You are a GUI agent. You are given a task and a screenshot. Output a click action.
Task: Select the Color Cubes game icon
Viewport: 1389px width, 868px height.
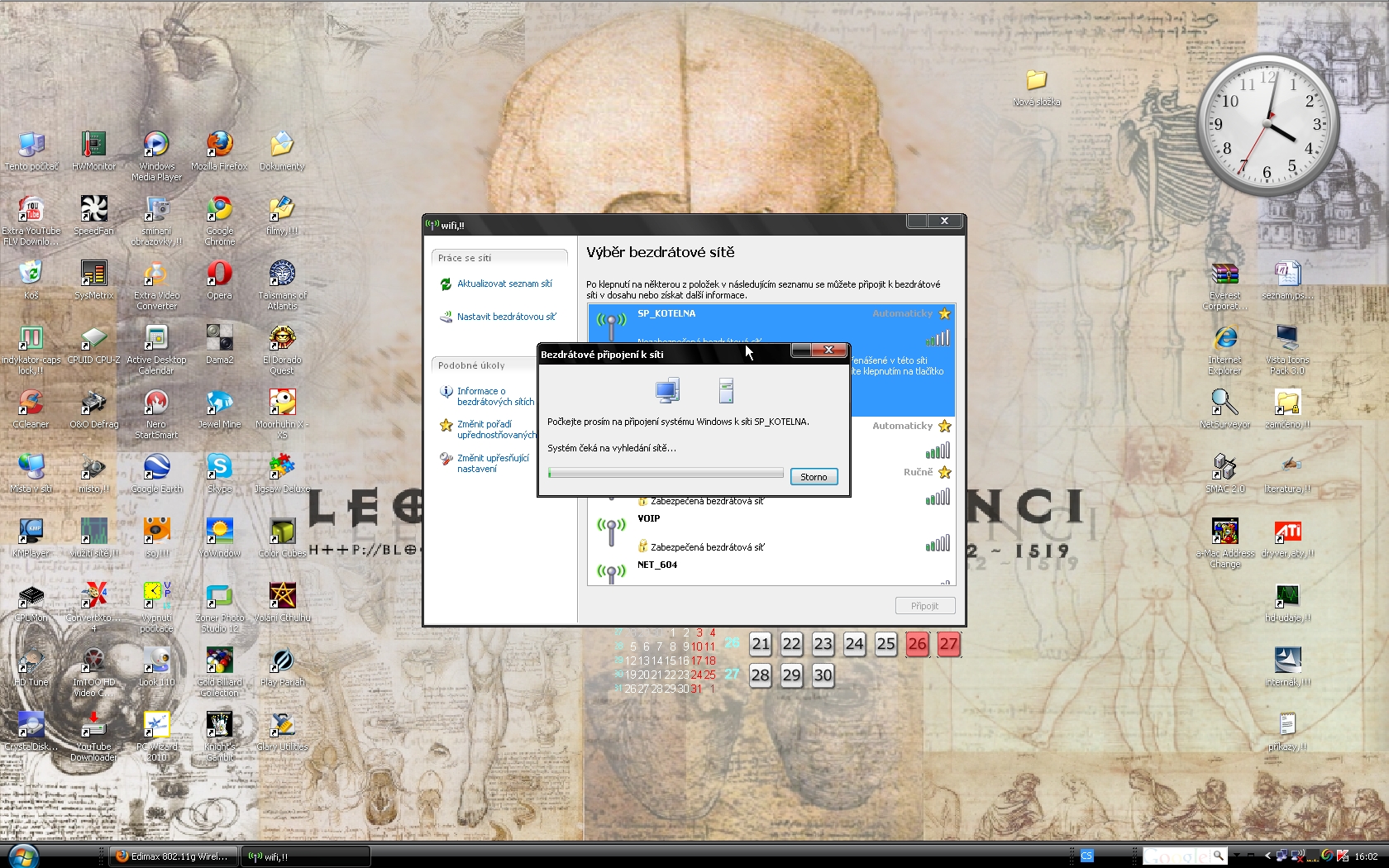(282, 537)
